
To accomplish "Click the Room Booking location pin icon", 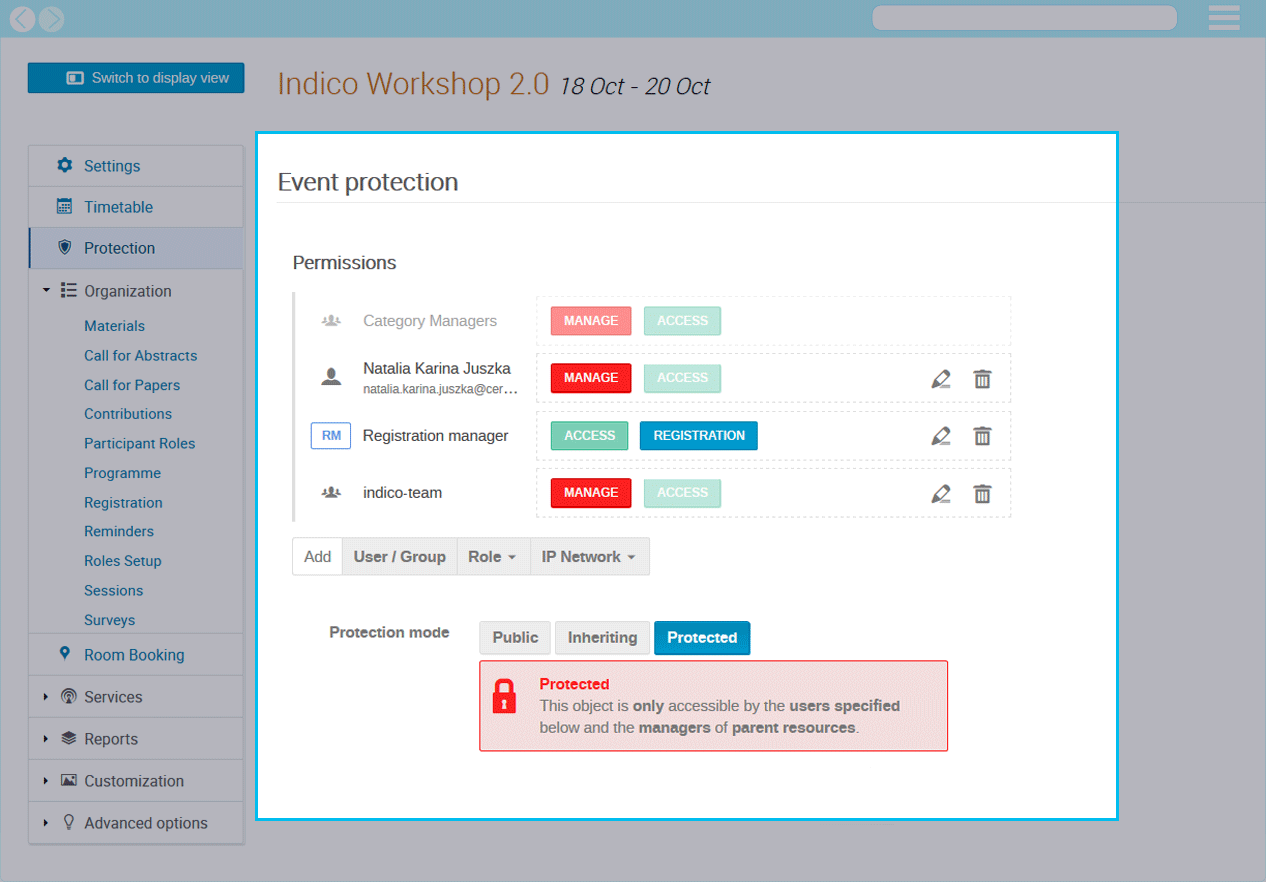I will click(x=65, y=654).
